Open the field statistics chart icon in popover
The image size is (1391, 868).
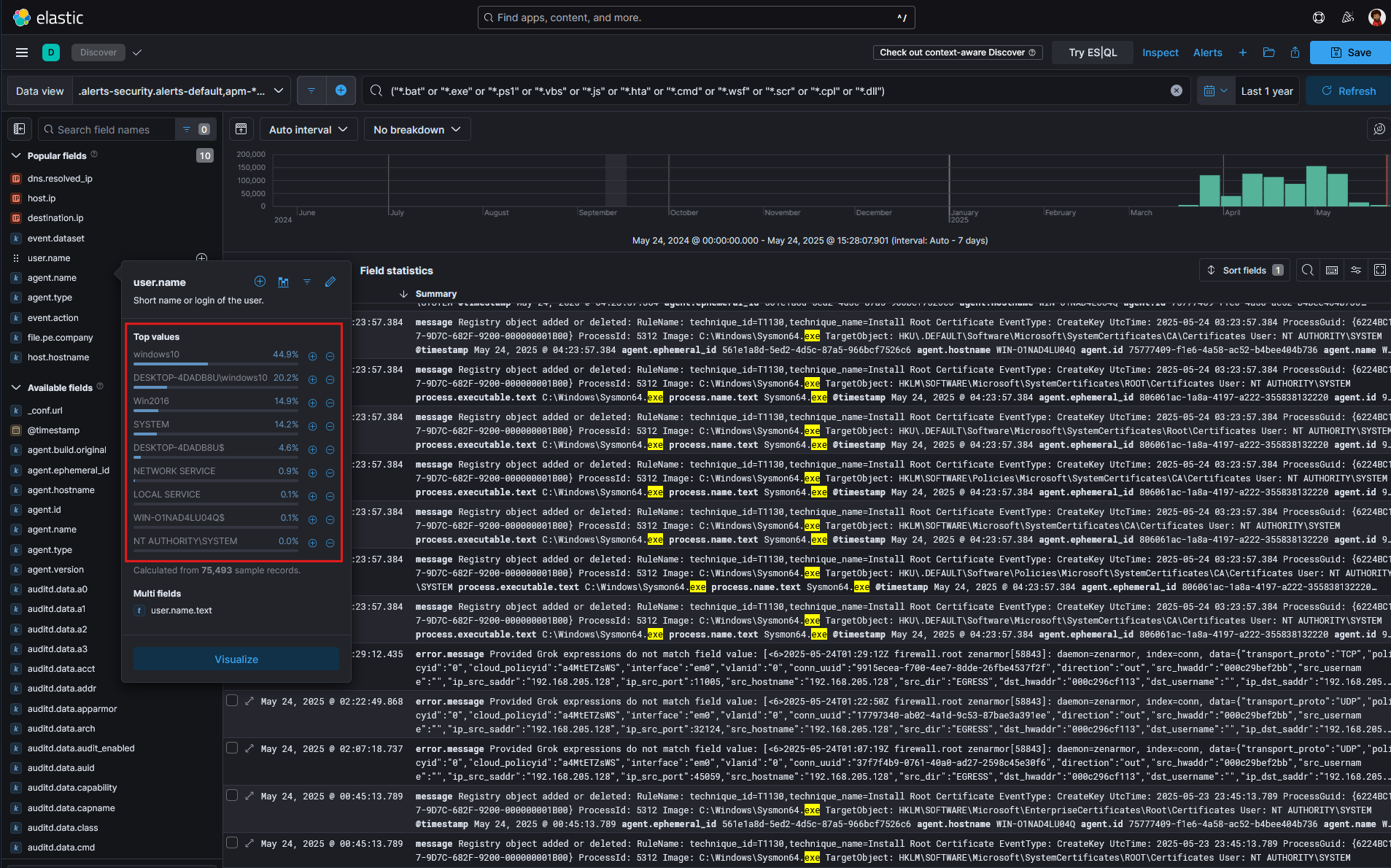[x=283, y=282]
